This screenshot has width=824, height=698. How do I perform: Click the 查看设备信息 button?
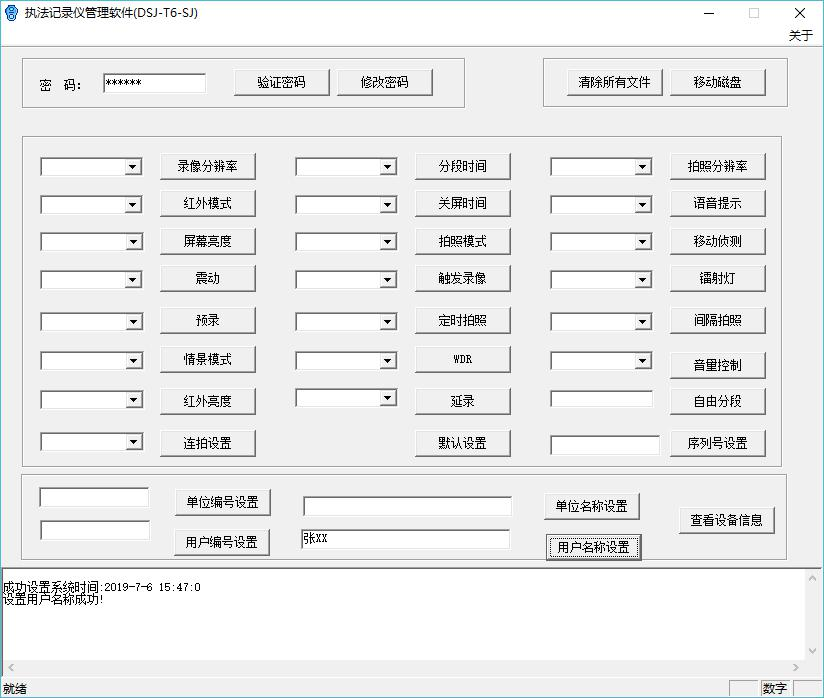pos(726,520)
